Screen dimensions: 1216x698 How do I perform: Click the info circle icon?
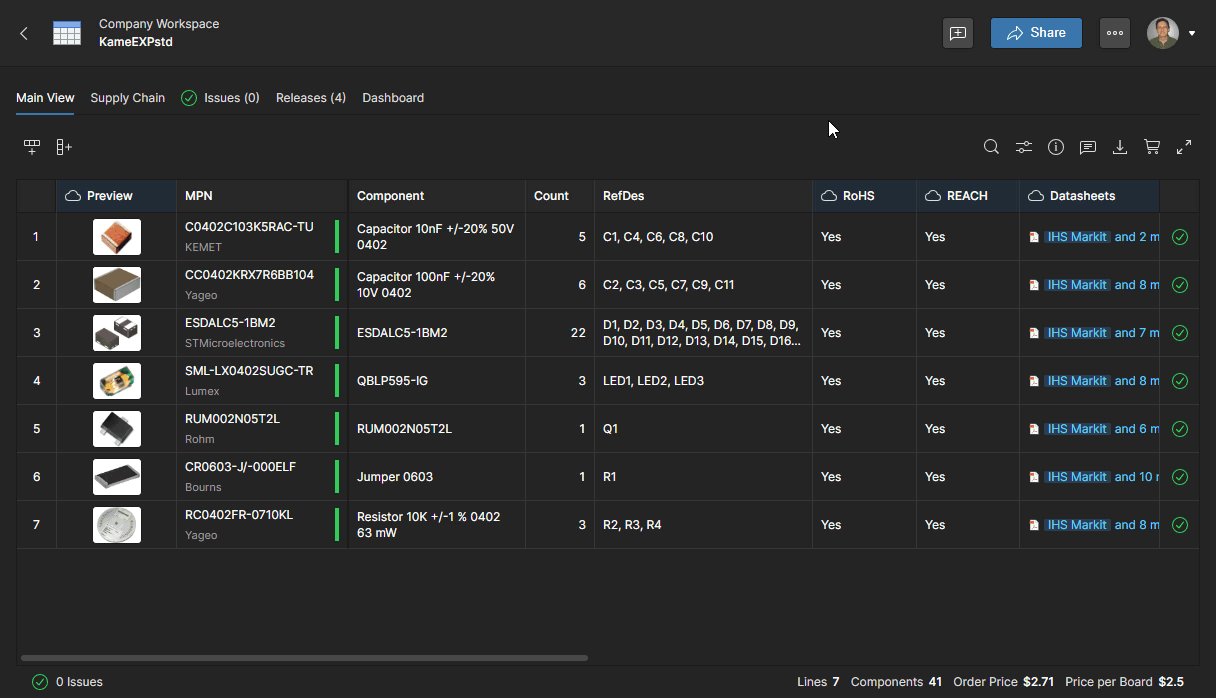click(x=1056, y=147)
